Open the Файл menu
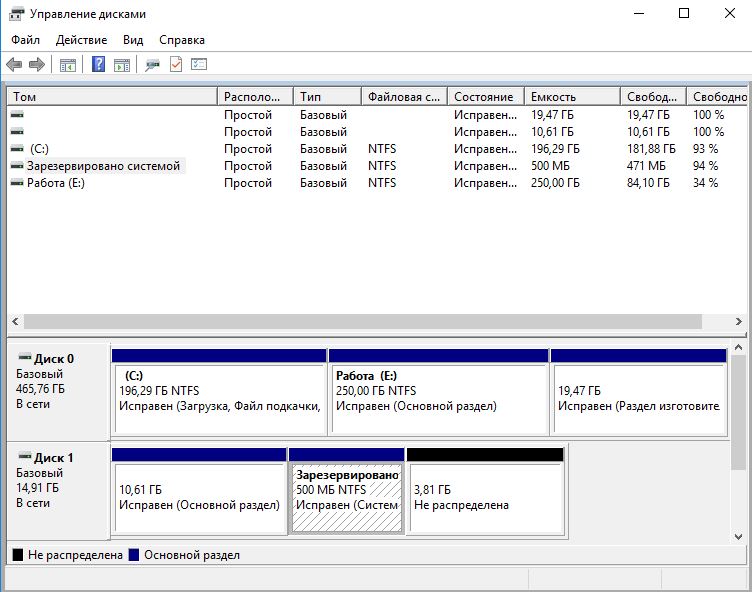This screenshot has height=592, width=752. click(26, 40)
